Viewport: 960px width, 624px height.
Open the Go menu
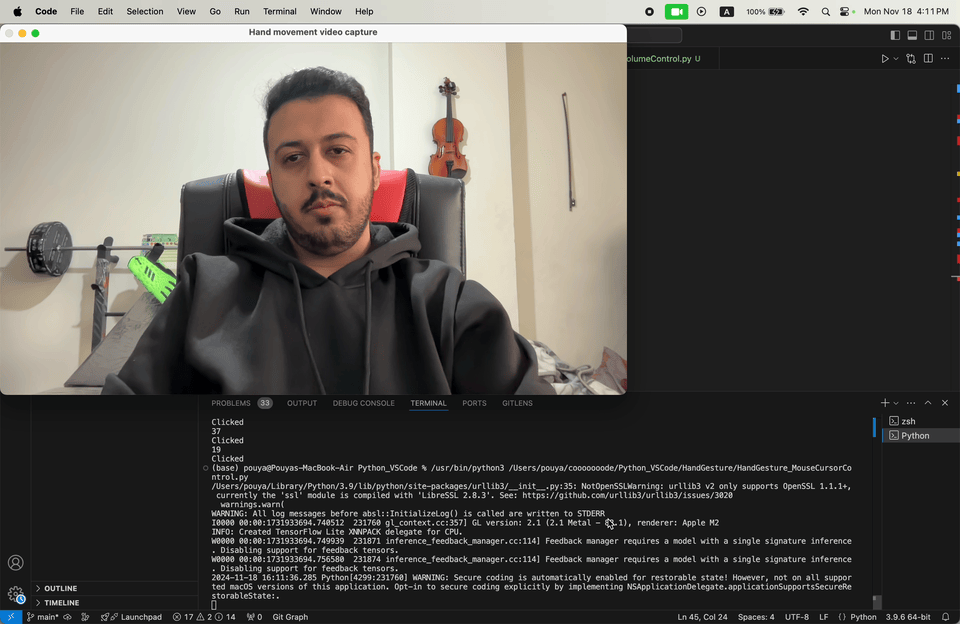point(215,12)
